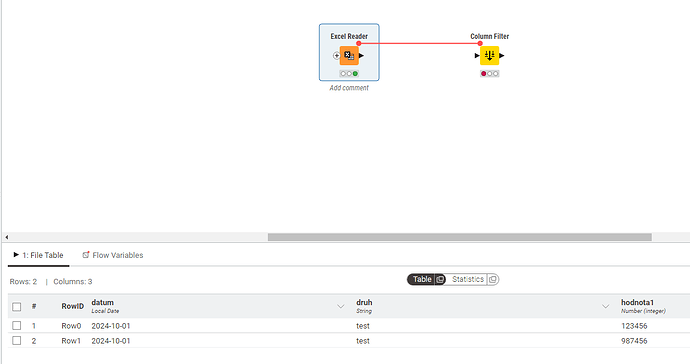This screenshot has height=364, width=690.
Task: Click the horizontal canvas scrollbar thumb
Action: (x=460, y=237)
